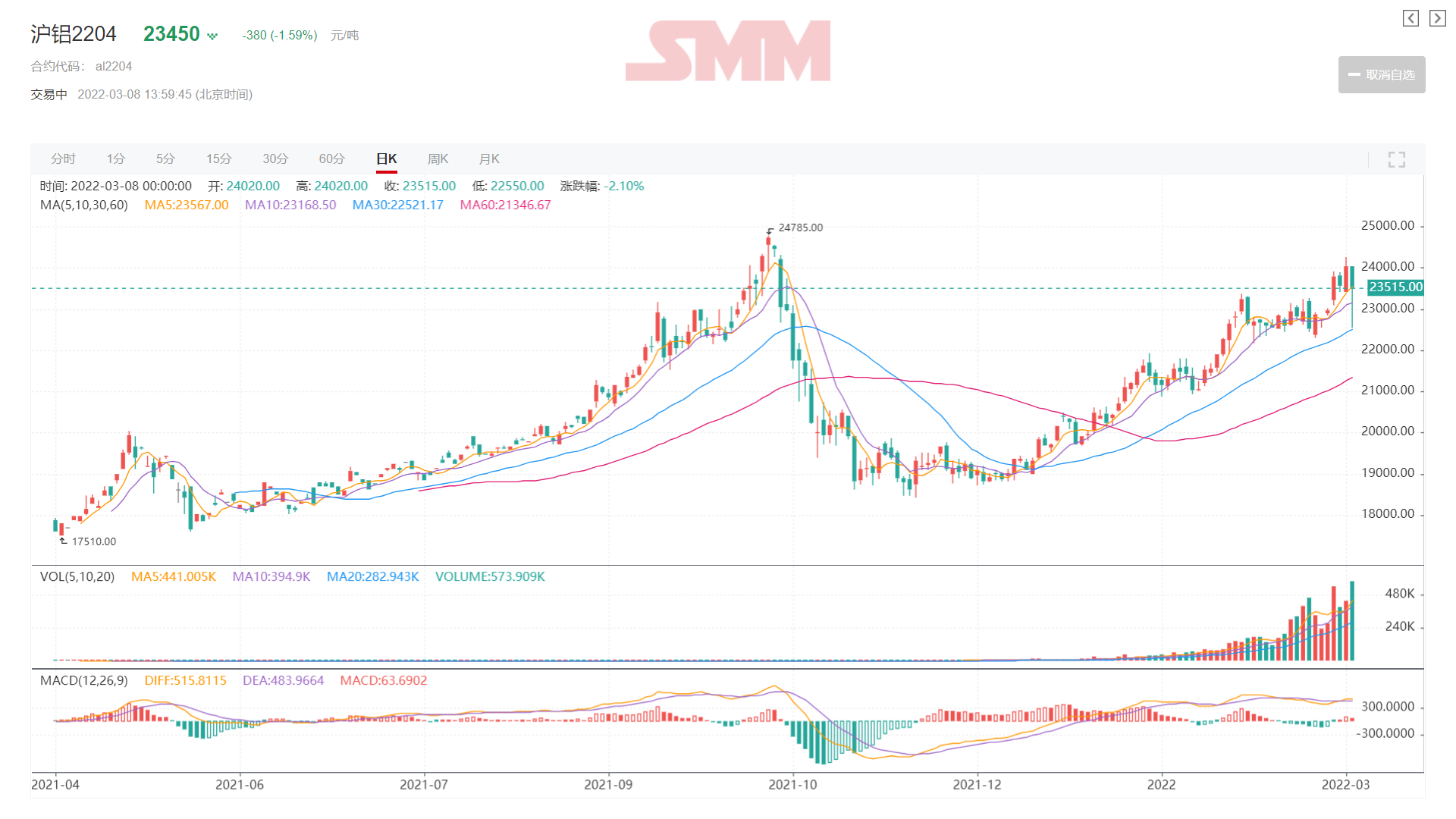Click the contract code al2204
Viewport: 1456px width, 819px height.
pyautogui.click(x=114, y=66)
